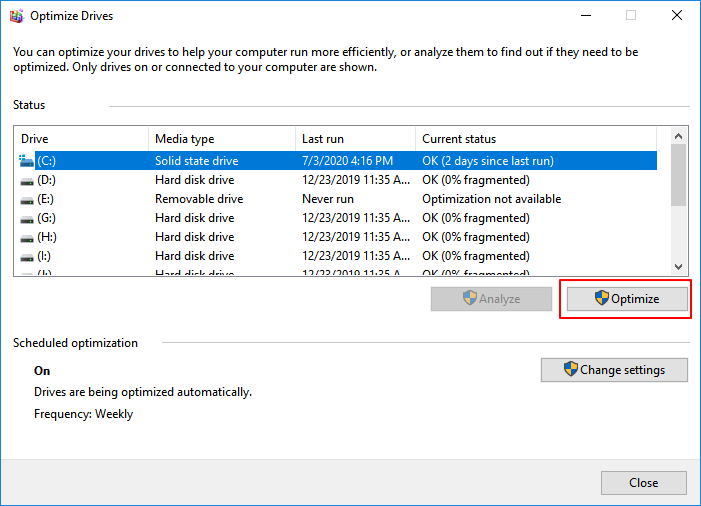Click the G: hard disk drive icon

26,218
